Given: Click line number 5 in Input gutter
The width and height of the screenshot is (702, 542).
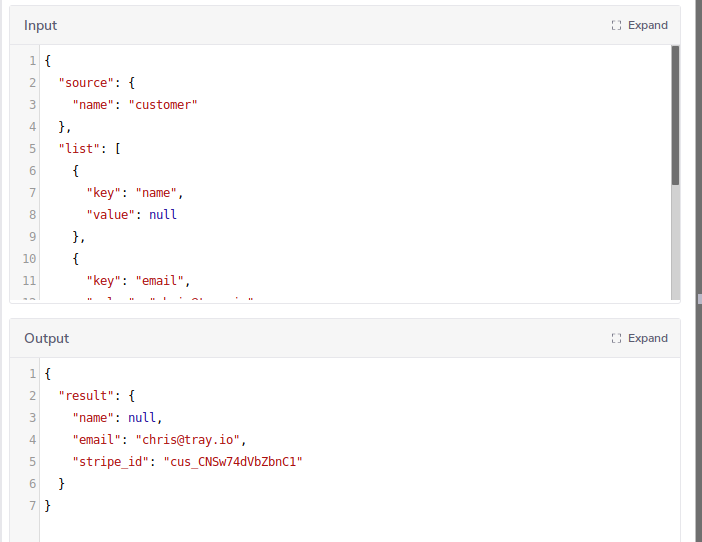Looking at the screenshot, I should 32,149.
